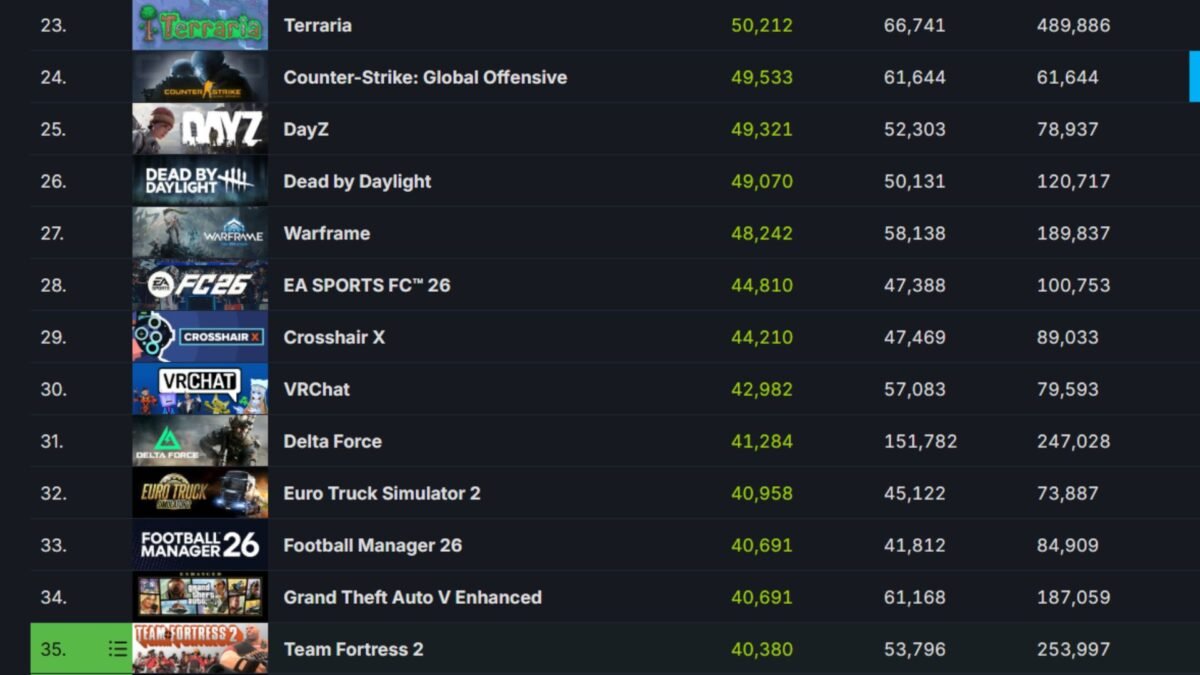Open the DayZ game thumbnail
Viewport: 1200px width, 675px height.
click(200, 129)
